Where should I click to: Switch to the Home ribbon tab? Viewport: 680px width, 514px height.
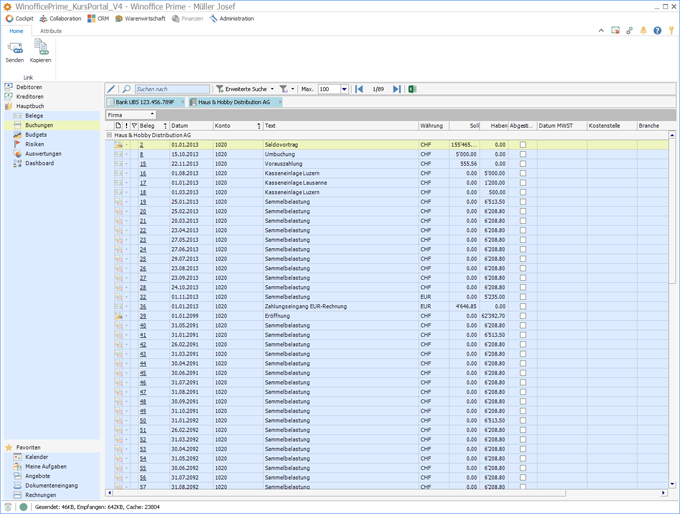coord(16,31)
